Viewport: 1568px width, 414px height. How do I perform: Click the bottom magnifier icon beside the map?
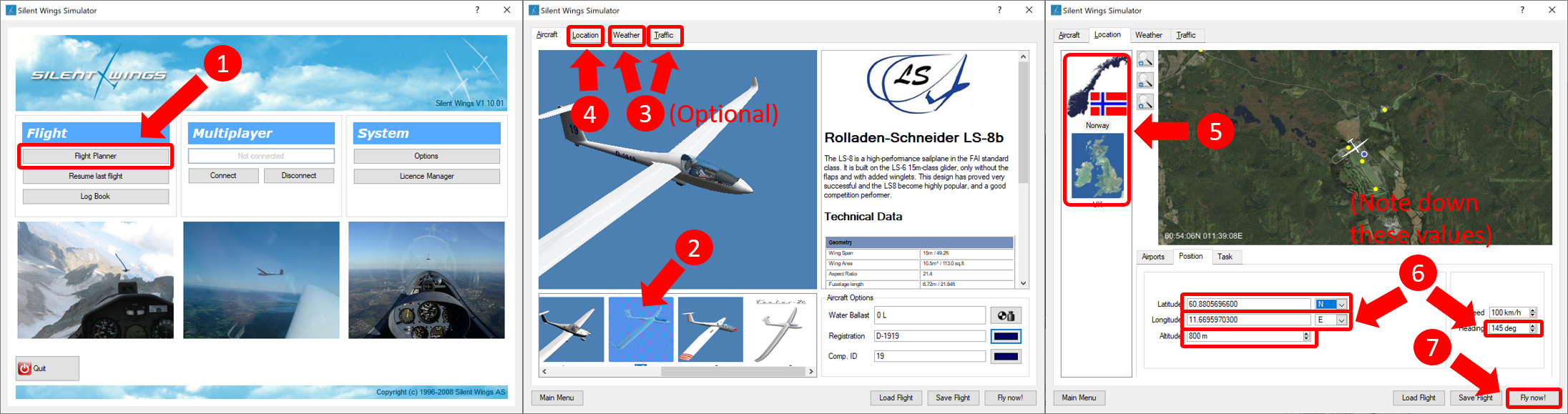coord(1145,102)
